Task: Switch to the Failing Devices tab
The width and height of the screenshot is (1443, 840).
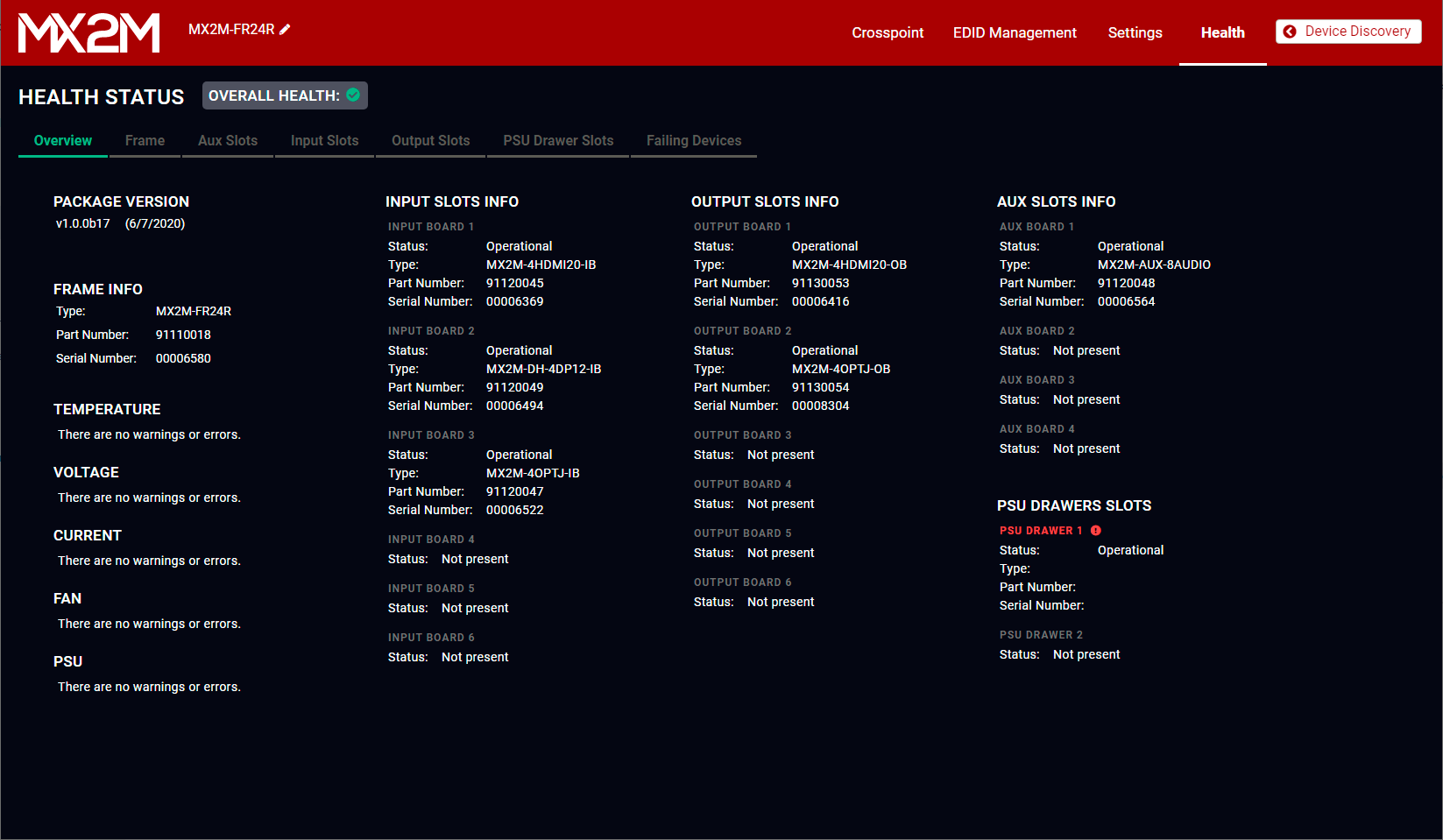Action: (694, 141)
